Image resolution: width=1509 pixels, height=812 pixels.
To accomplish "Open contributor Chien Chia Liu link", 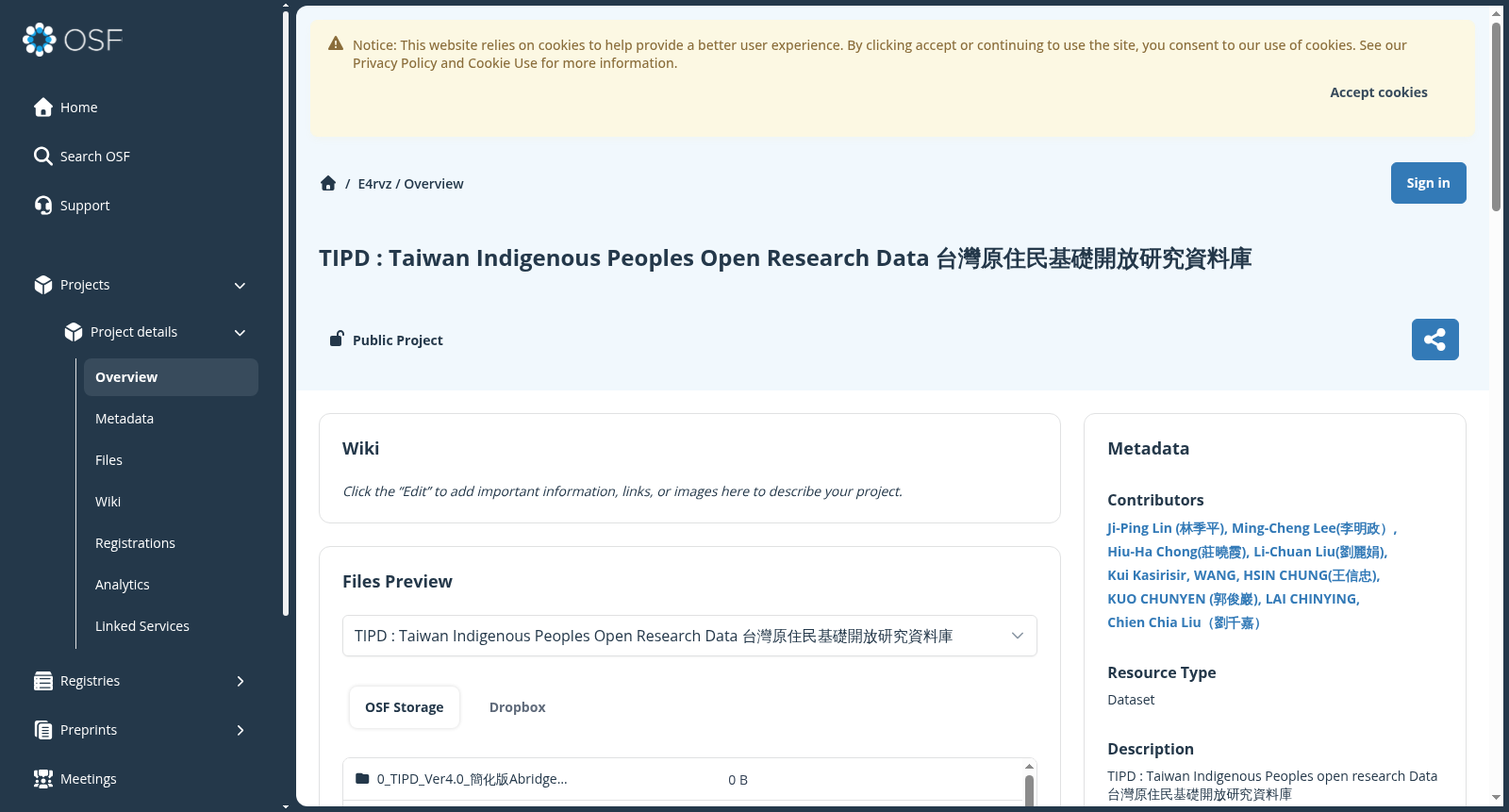I will tap(1184, 622).
